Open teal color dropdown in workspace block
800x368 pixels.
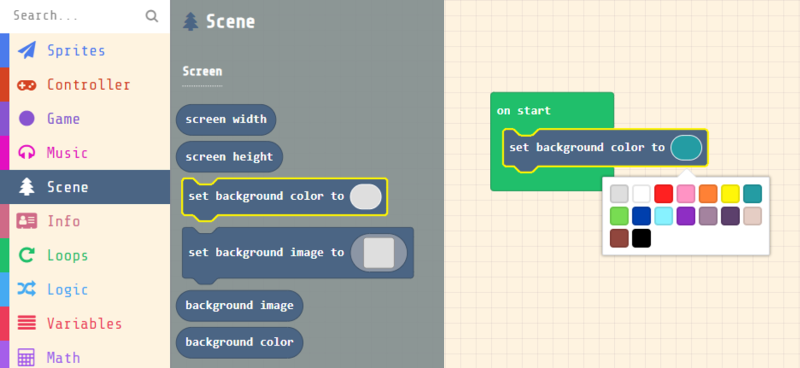686,148
